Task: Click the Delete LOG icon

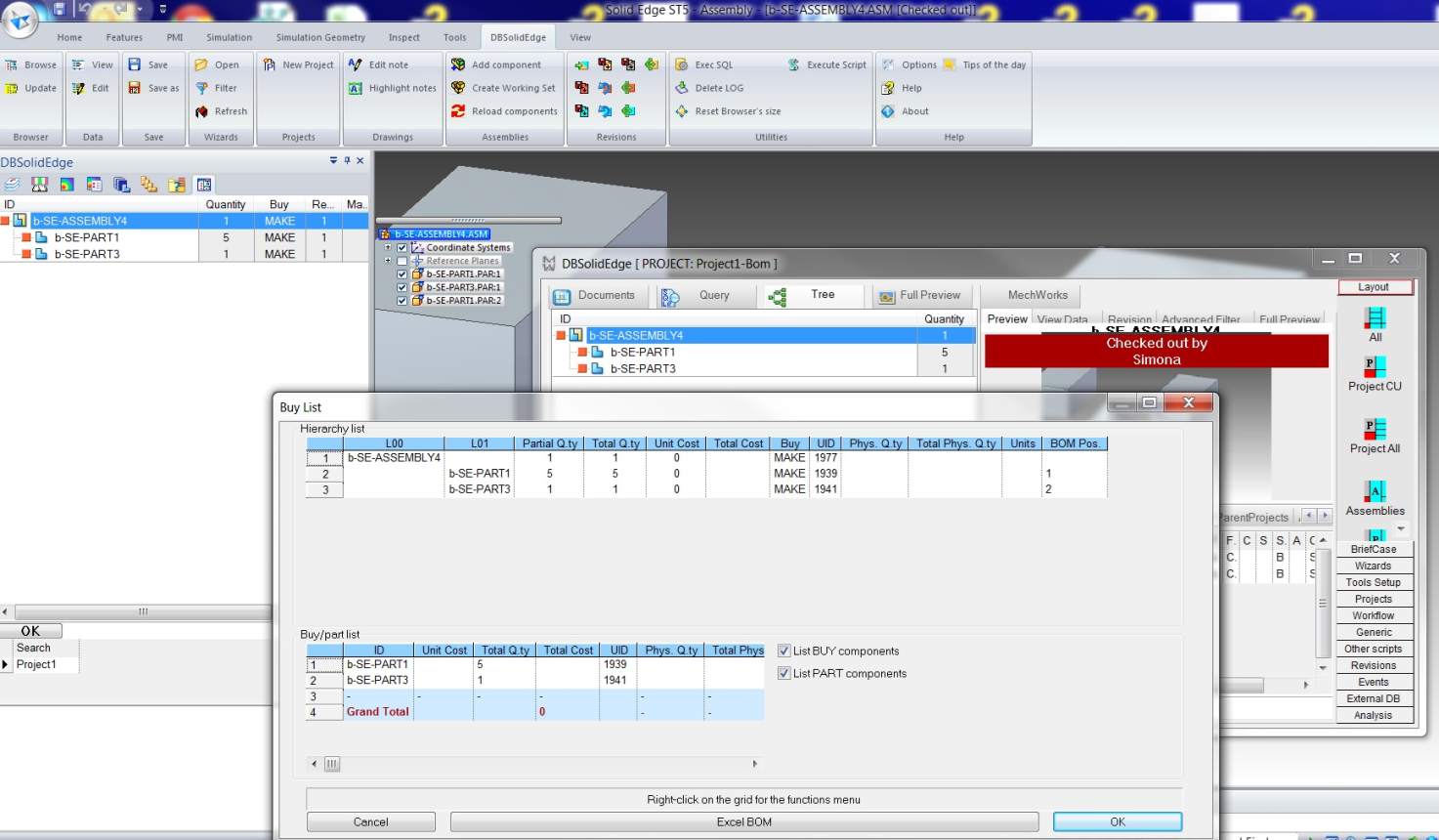Action: click(x=682, y=88)
